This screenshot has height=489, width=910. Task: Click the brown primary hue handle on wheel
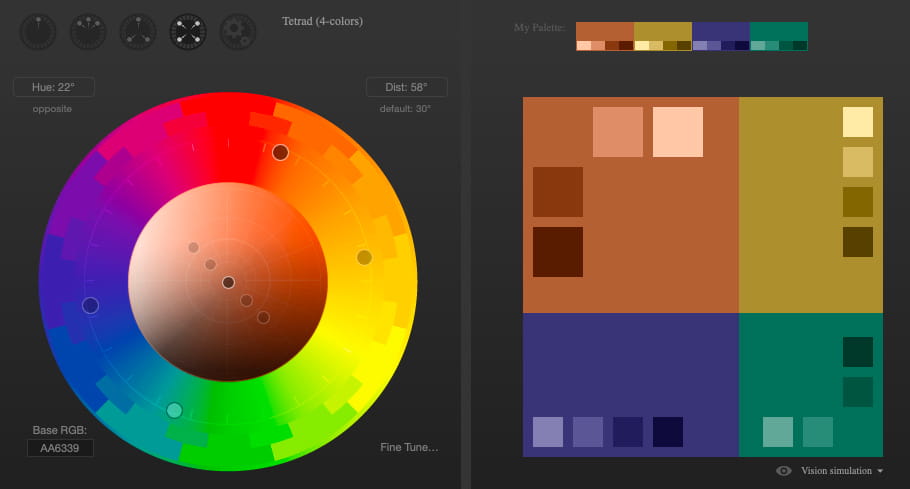(280, 153)
